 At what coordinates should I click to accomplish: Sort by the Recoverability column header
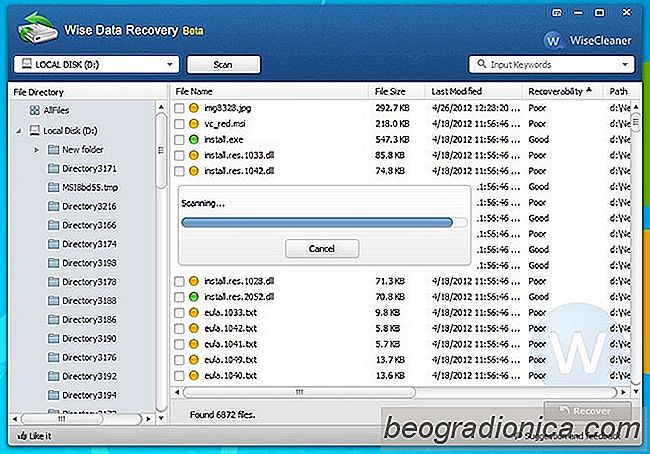(x=560, y=92)
